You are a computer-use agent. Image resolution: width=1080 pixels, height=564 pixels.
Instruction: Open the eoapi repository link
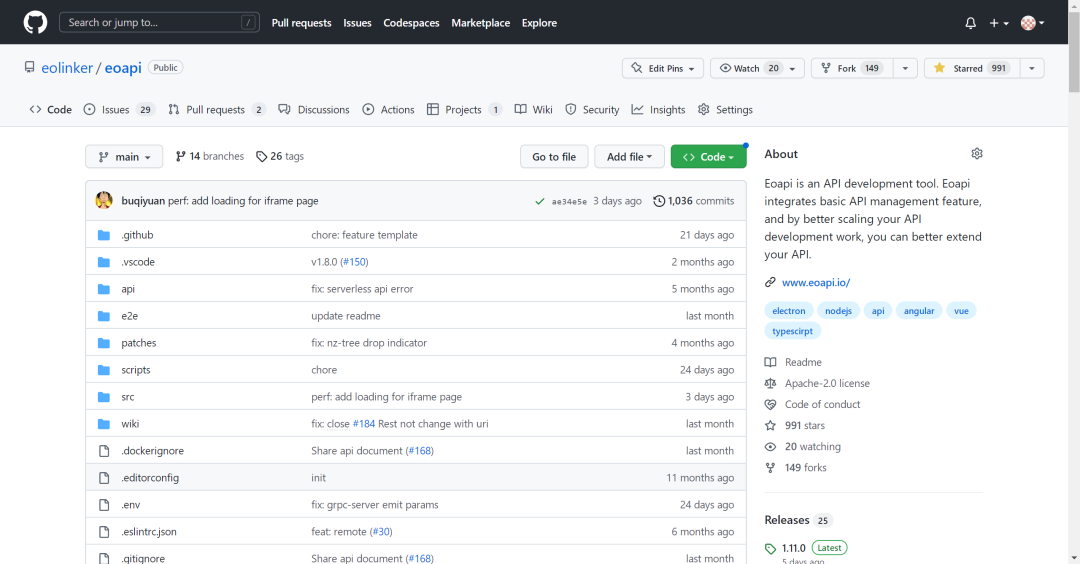click(123, 67)
